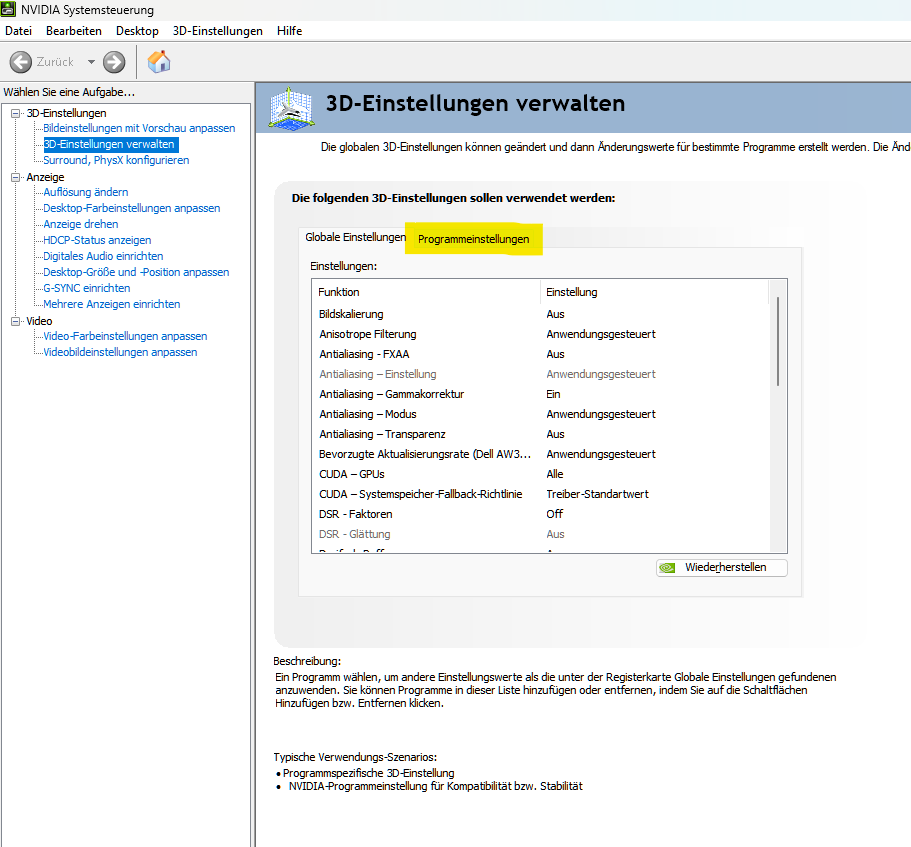
Task: Open Videobildeinstellungen anpassen
Action: (120, 352)
